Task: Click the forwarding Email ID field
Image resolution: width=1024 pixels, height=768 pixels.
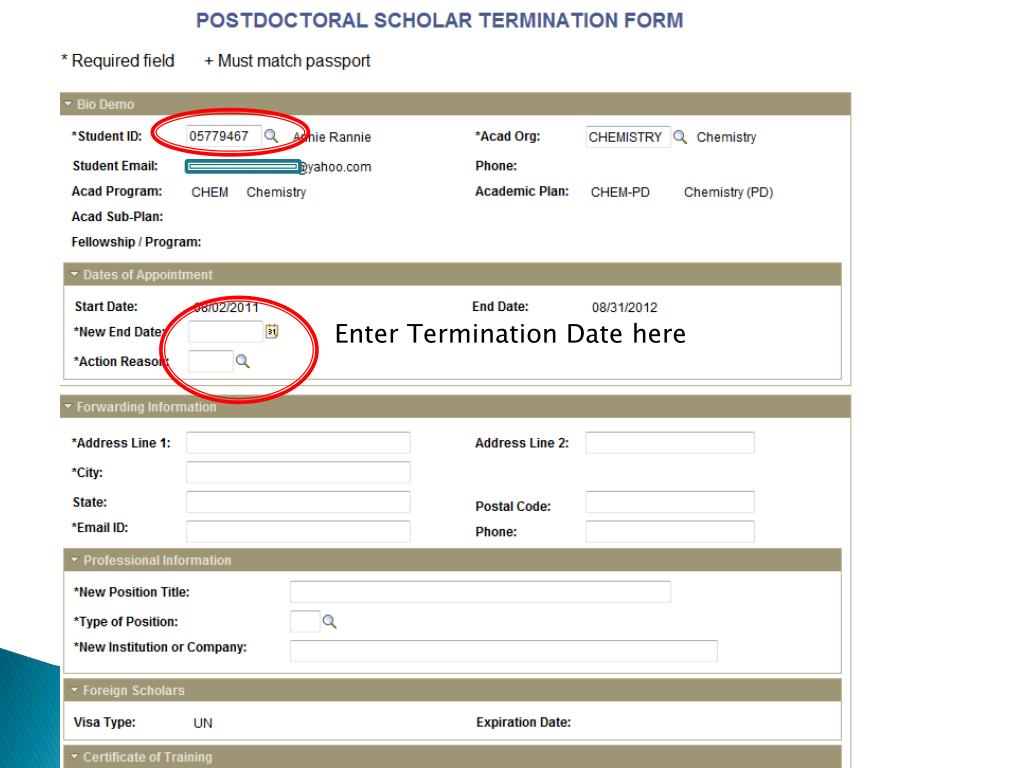Action: point(298,531)
